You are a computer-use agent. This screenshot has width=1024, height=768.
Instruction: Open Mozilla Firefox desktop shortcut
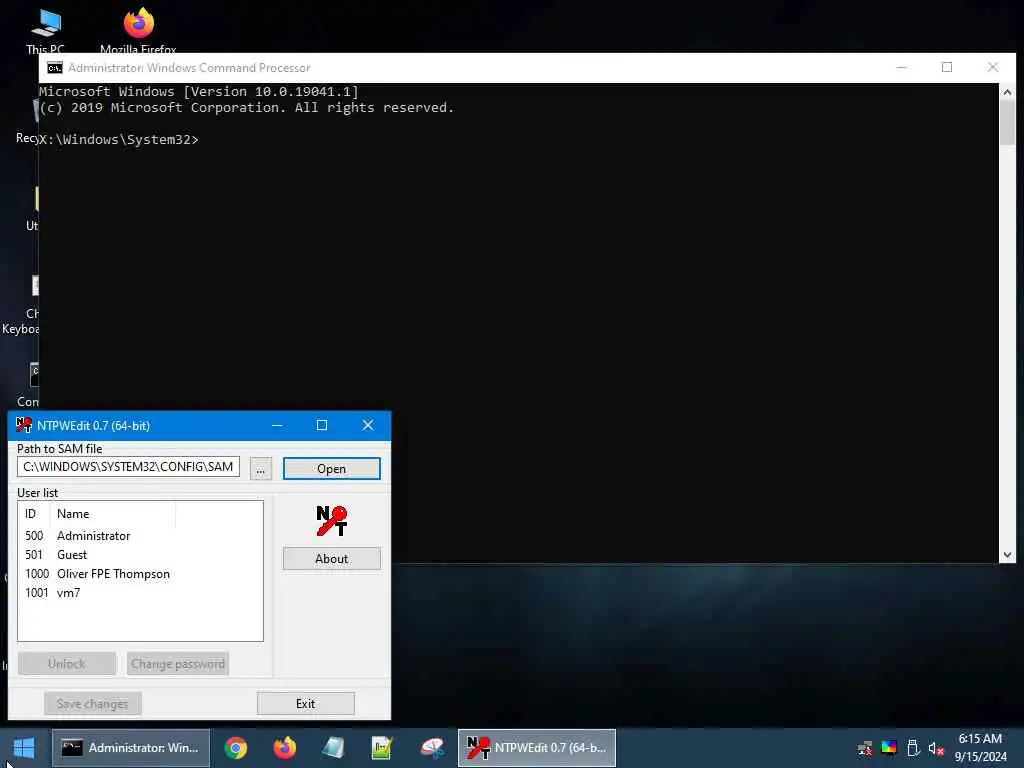tap(138, 31)
